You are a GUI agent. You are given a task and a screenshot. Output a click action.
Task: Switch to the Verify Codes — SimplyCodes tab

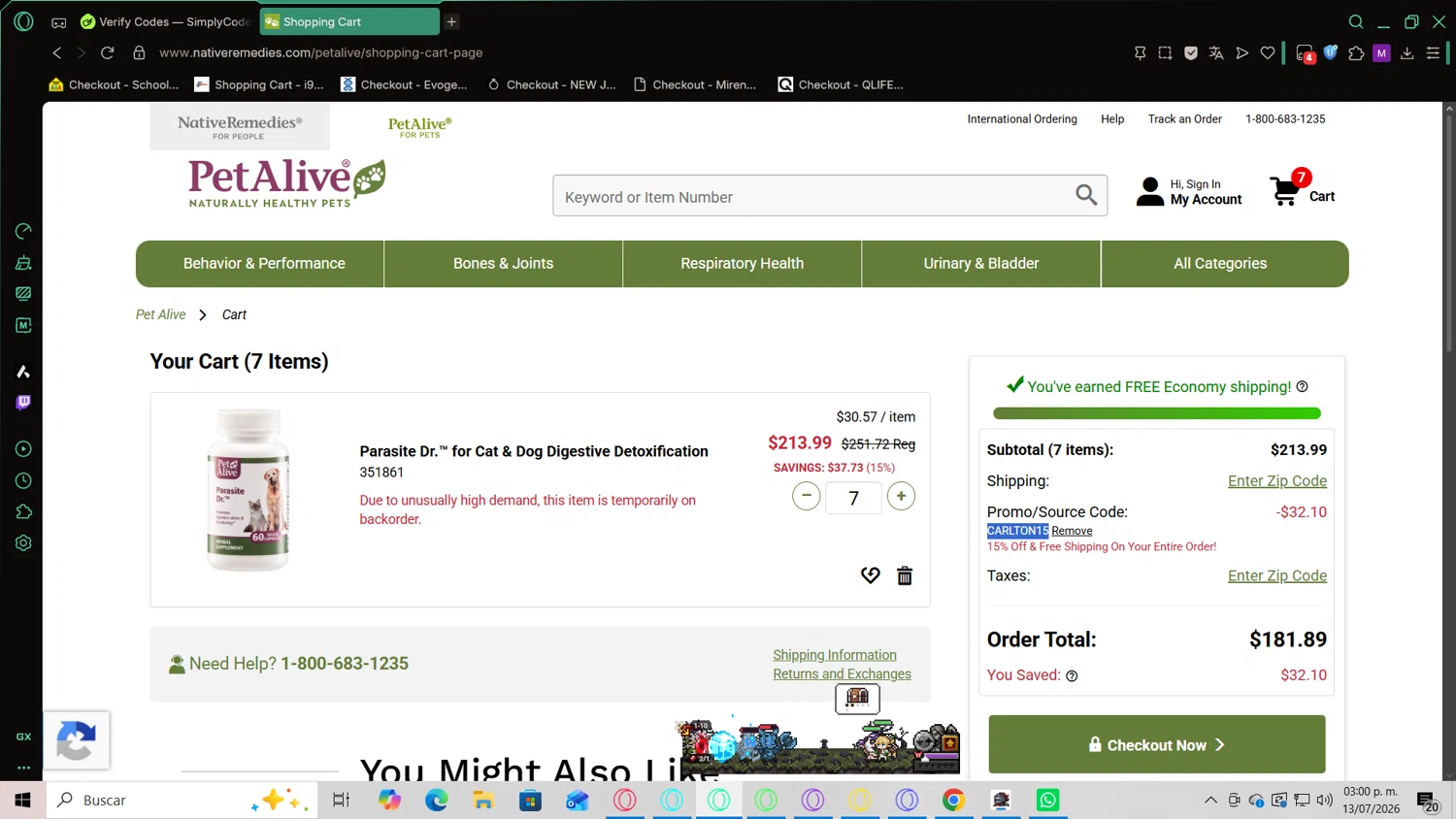[165, 21]
